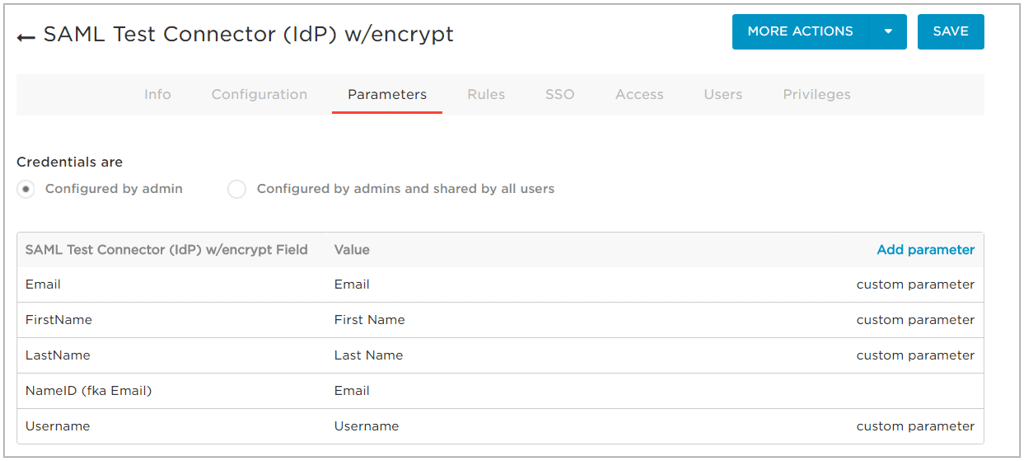The width and height of the screenshot is (1024, 461).
Task: Open the Info tab
Action: click(157, 95)
